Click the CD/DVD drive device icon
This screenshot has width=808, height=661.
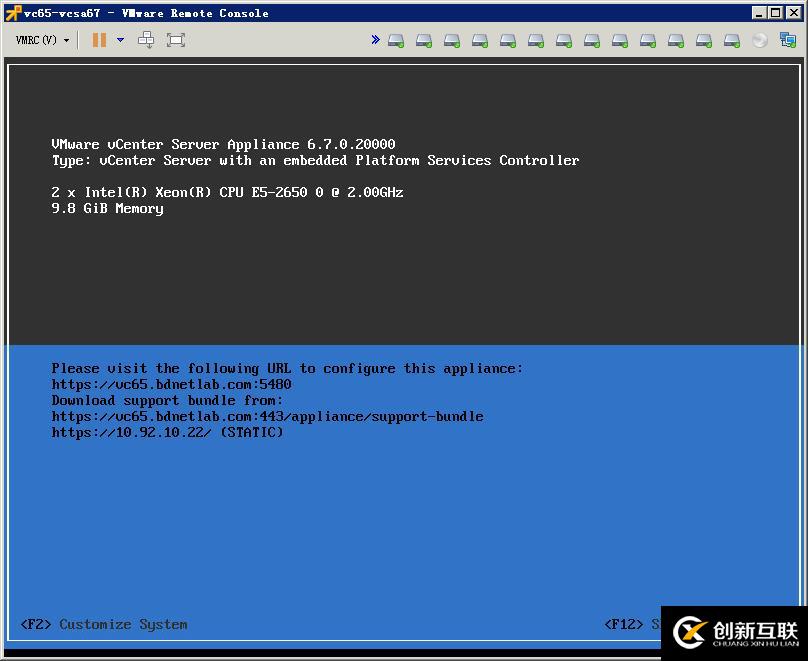(x=760, y=40)
